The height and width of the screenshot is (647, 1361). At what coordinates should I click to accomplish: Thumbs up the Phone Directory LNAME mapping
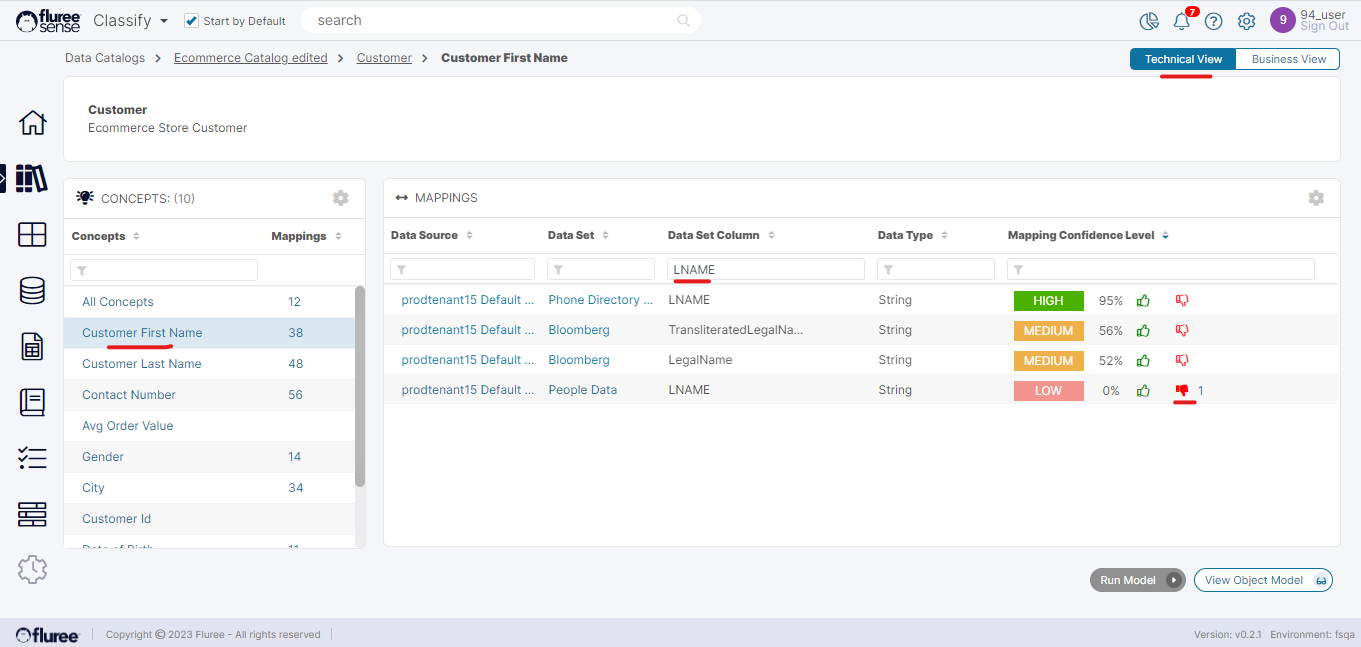coord(1143,300)
